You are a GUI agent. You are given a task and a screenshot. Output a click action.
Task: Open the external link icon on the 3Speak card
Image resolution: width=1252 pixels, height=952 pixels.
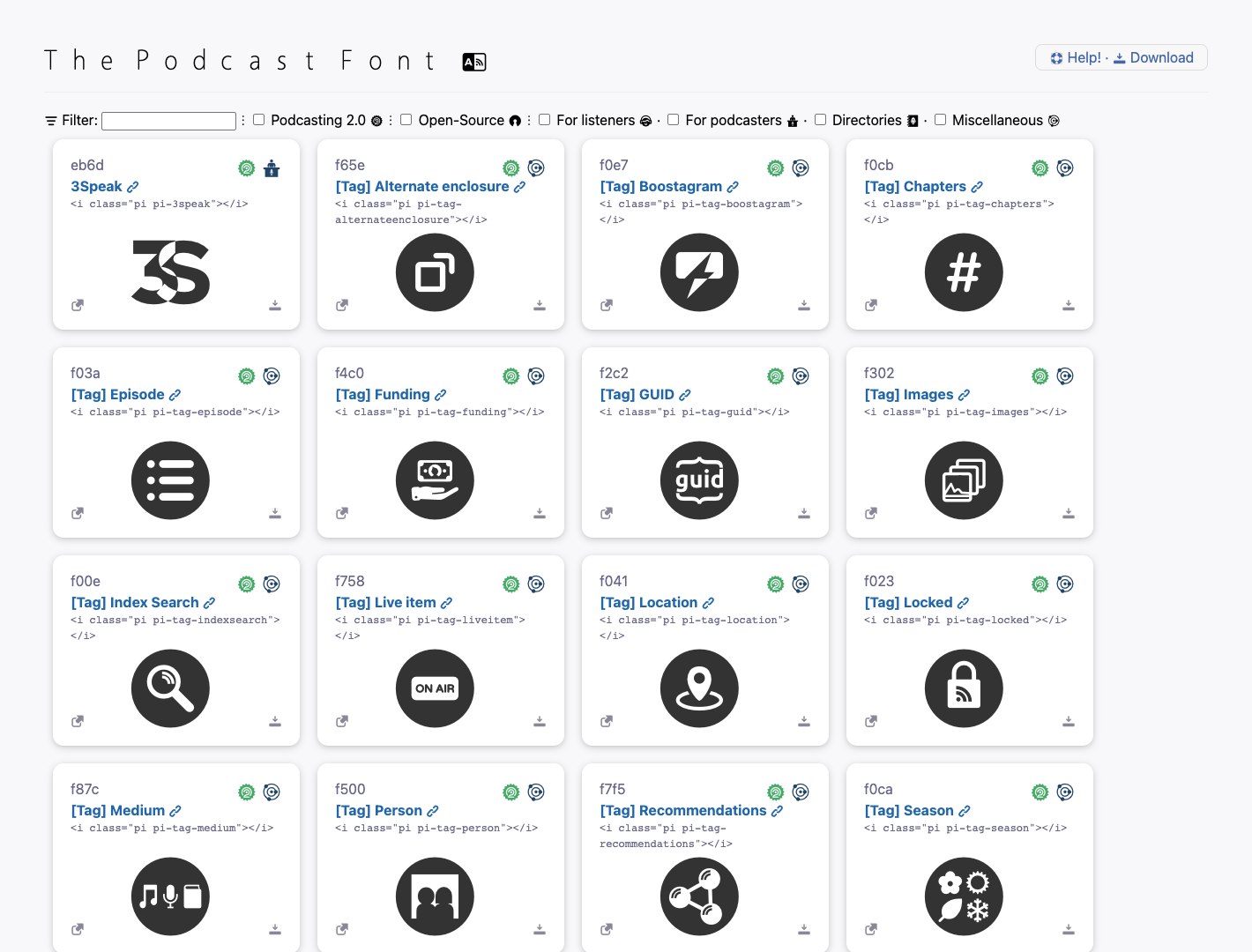(77, 305)
